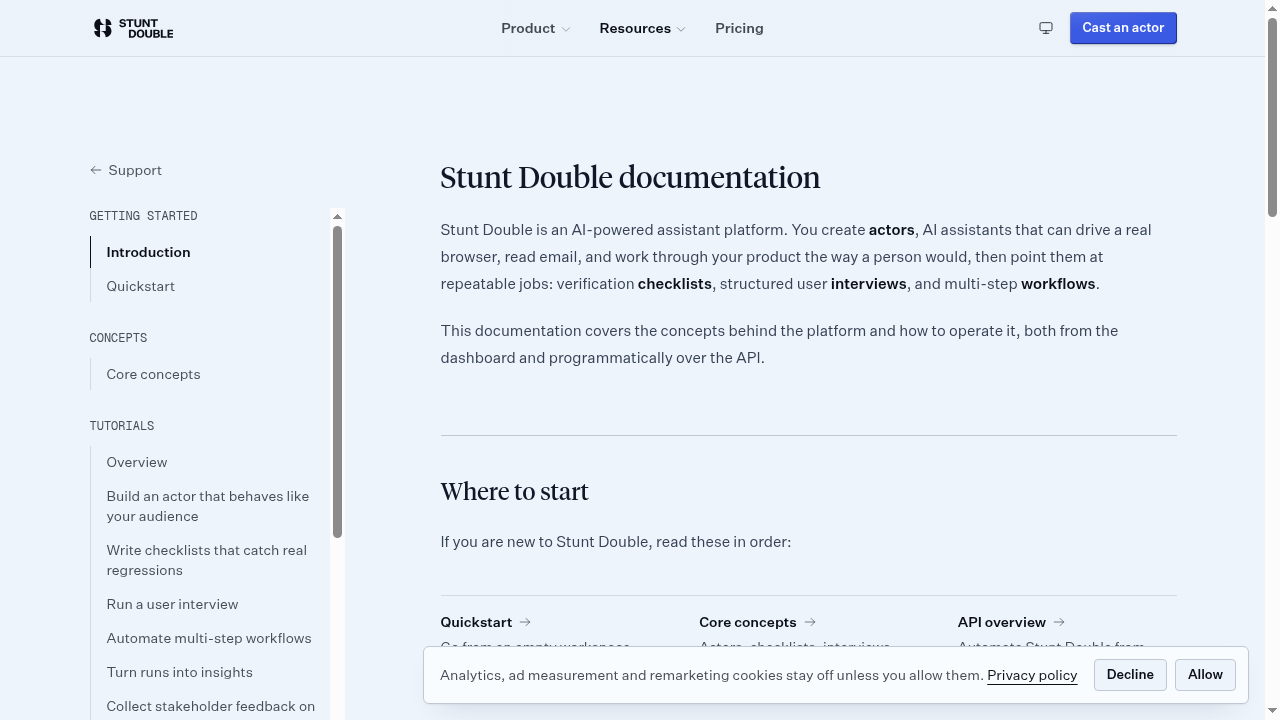Click the arrow next to Quickstart card
This screenshot has width=1280, height=720.
pos(525,622)
